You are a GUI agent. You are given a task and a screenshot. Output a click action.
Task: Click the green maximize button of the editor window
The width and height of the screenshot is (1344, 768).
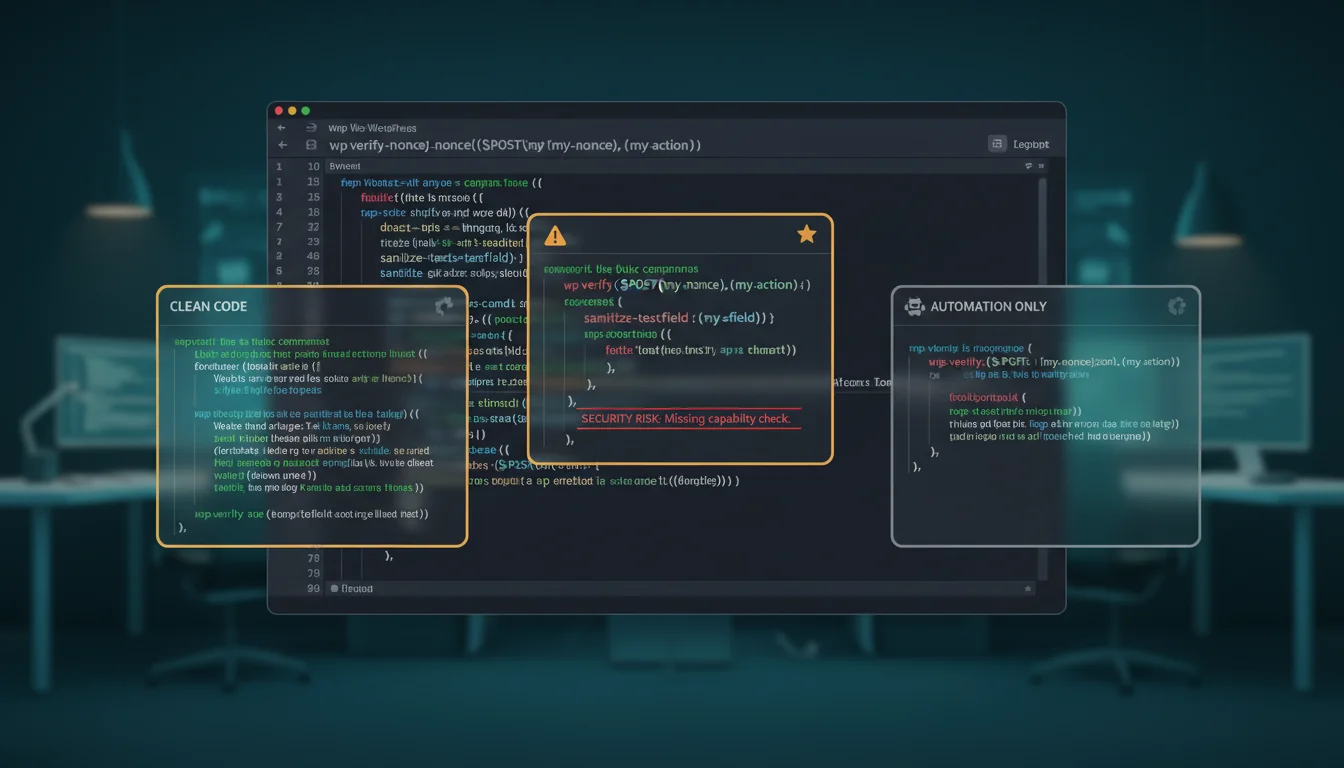tap(305, 110)
